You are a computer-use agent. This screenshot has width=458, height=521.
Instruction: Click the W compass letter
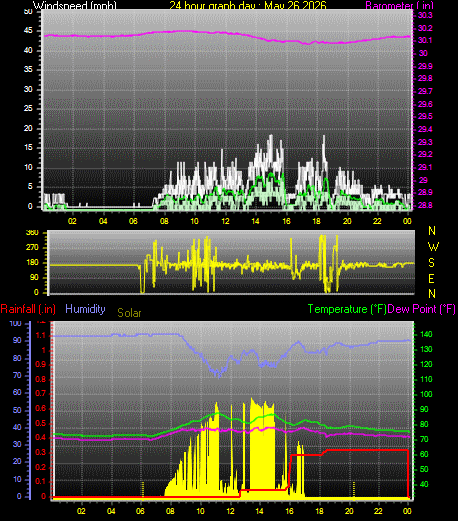tap(433, 247)
